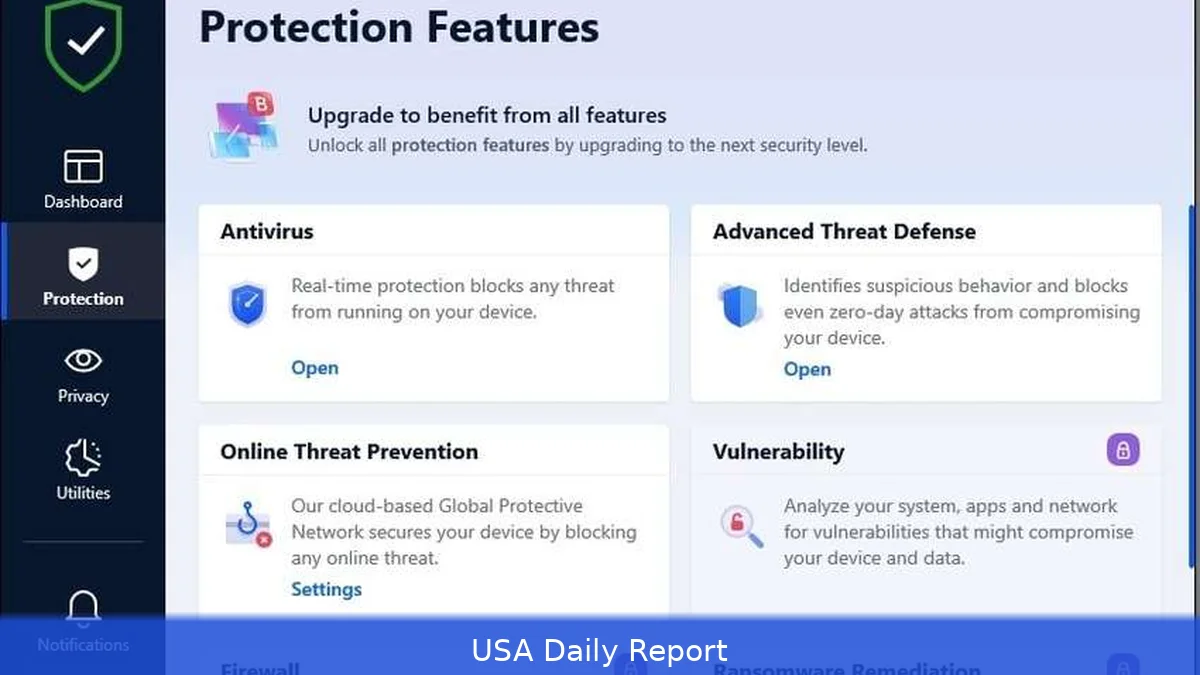Select the Antivirus card header
Screen dimensions: 1200x675
(x=266, y=230)
